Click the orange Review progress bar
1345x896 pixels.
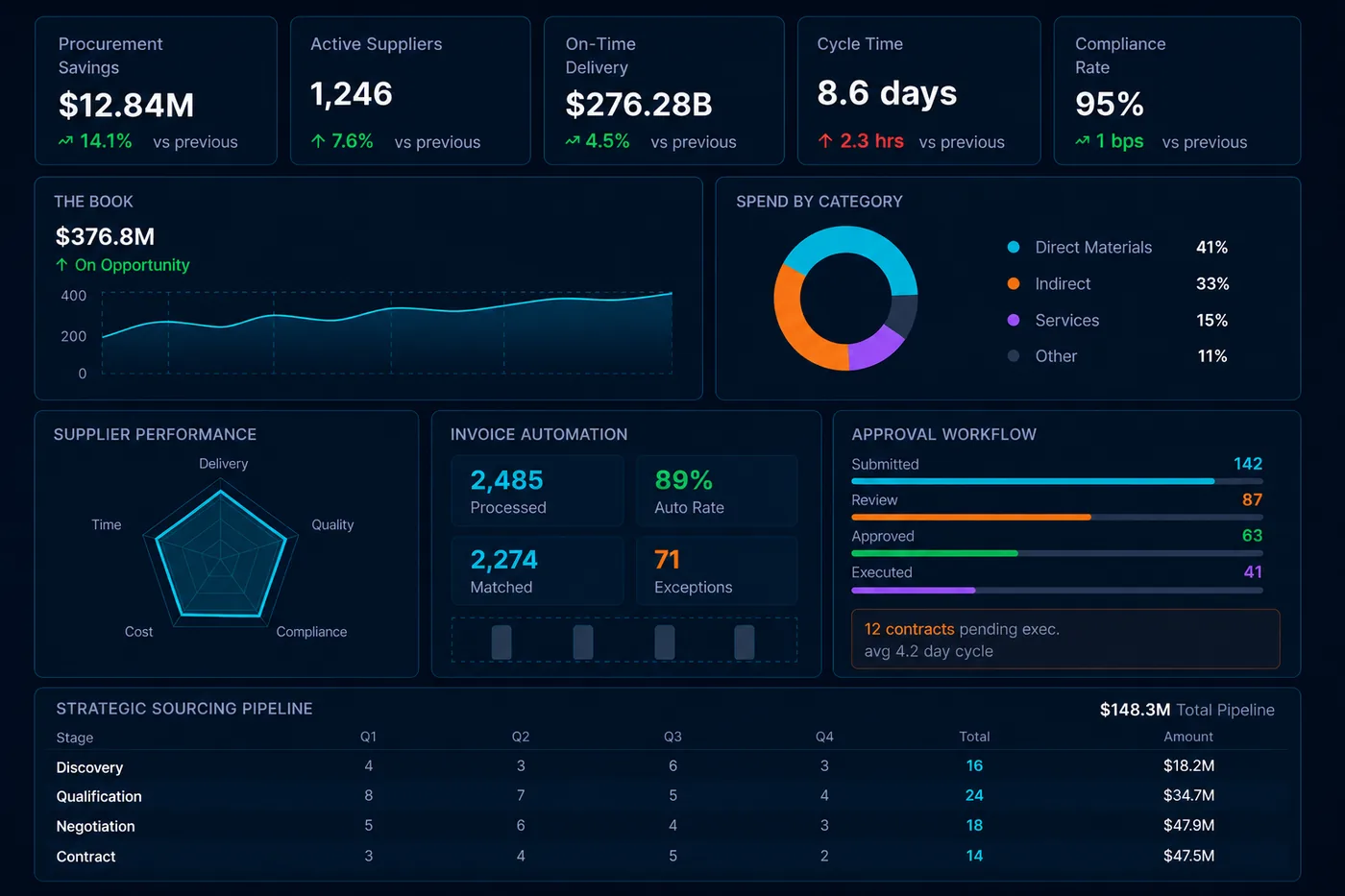click(1057, 517)
